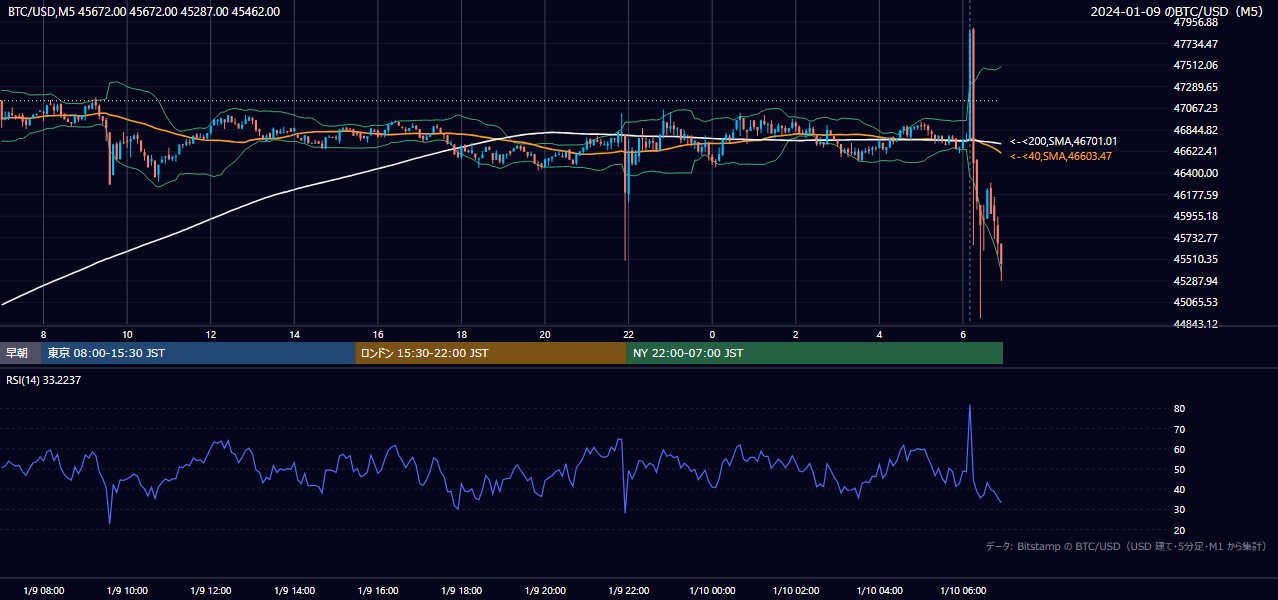
Task: Click the RSI(14) 33.2237 indicator label
Action: coord(44,380)
